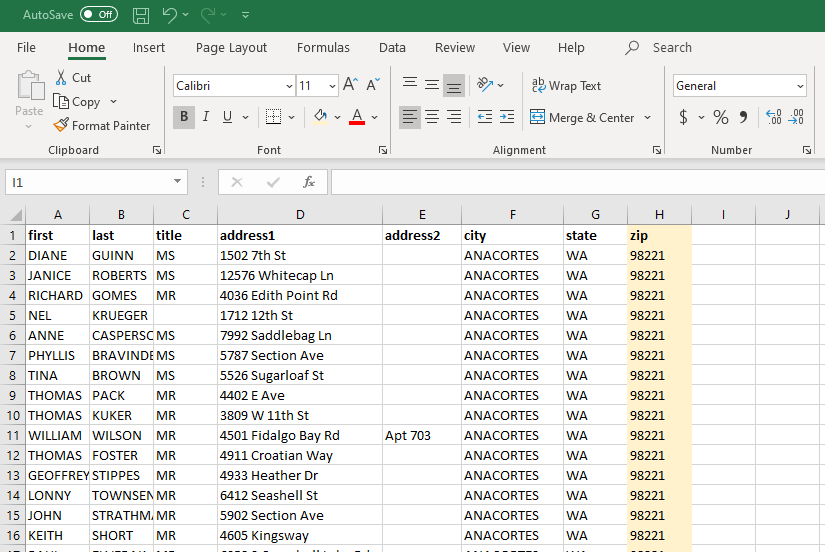Toggle Underline formatting

click(227, 117)
